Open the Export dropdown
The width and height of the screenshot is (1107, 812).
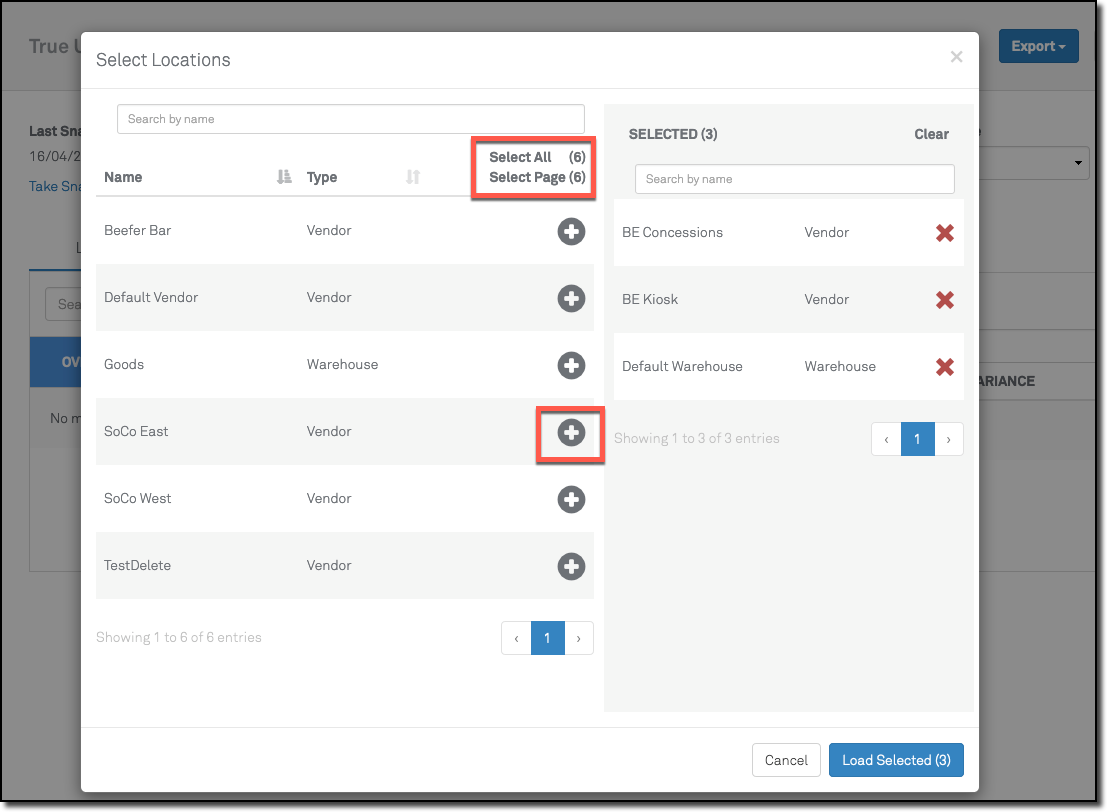1038,46
